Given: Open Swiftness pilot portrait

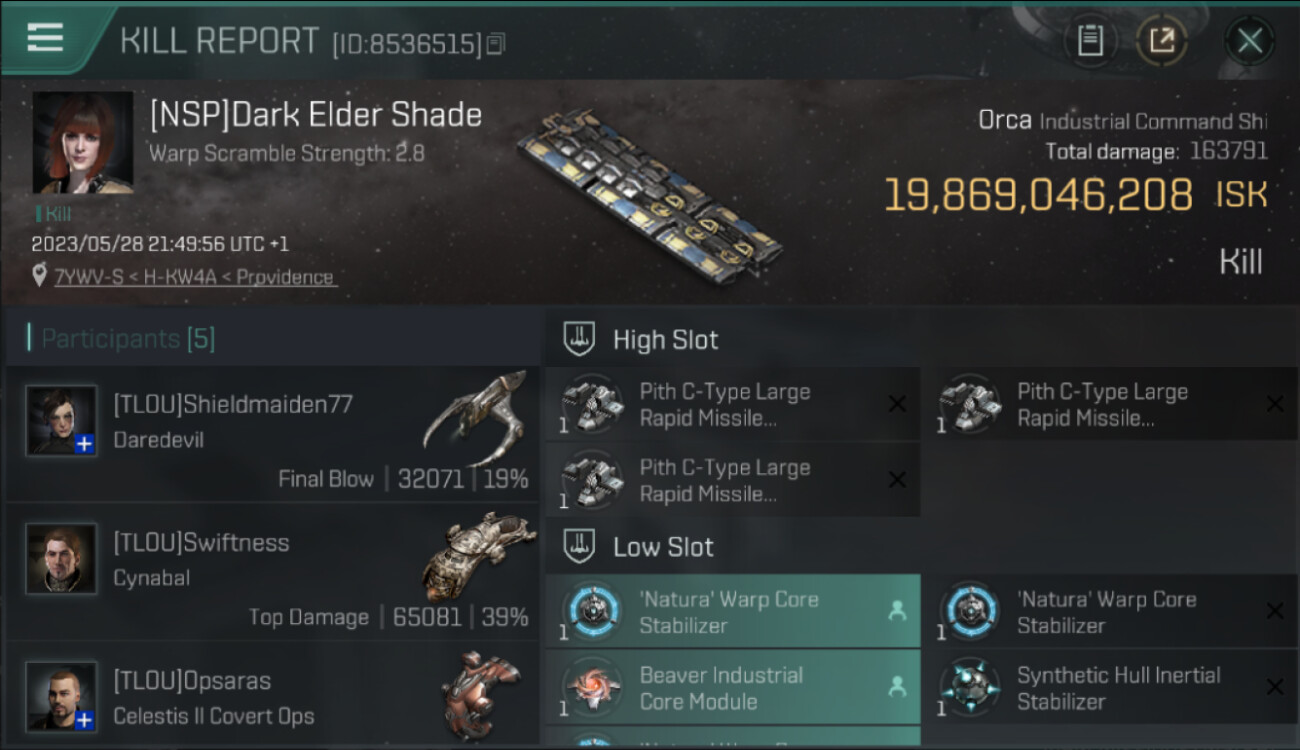Looking at the screenshot, I should pyautogui.click(x=62, y=559).
